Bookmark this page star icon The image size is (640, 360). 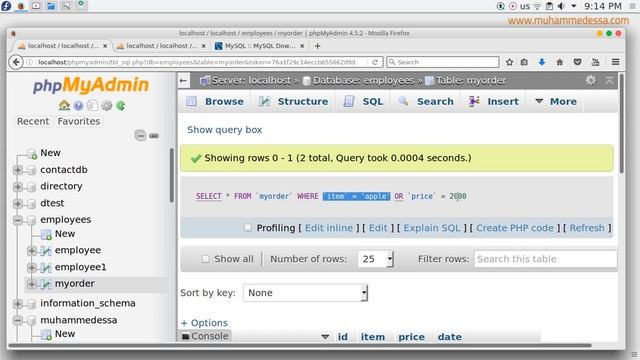tap(509, 62)
